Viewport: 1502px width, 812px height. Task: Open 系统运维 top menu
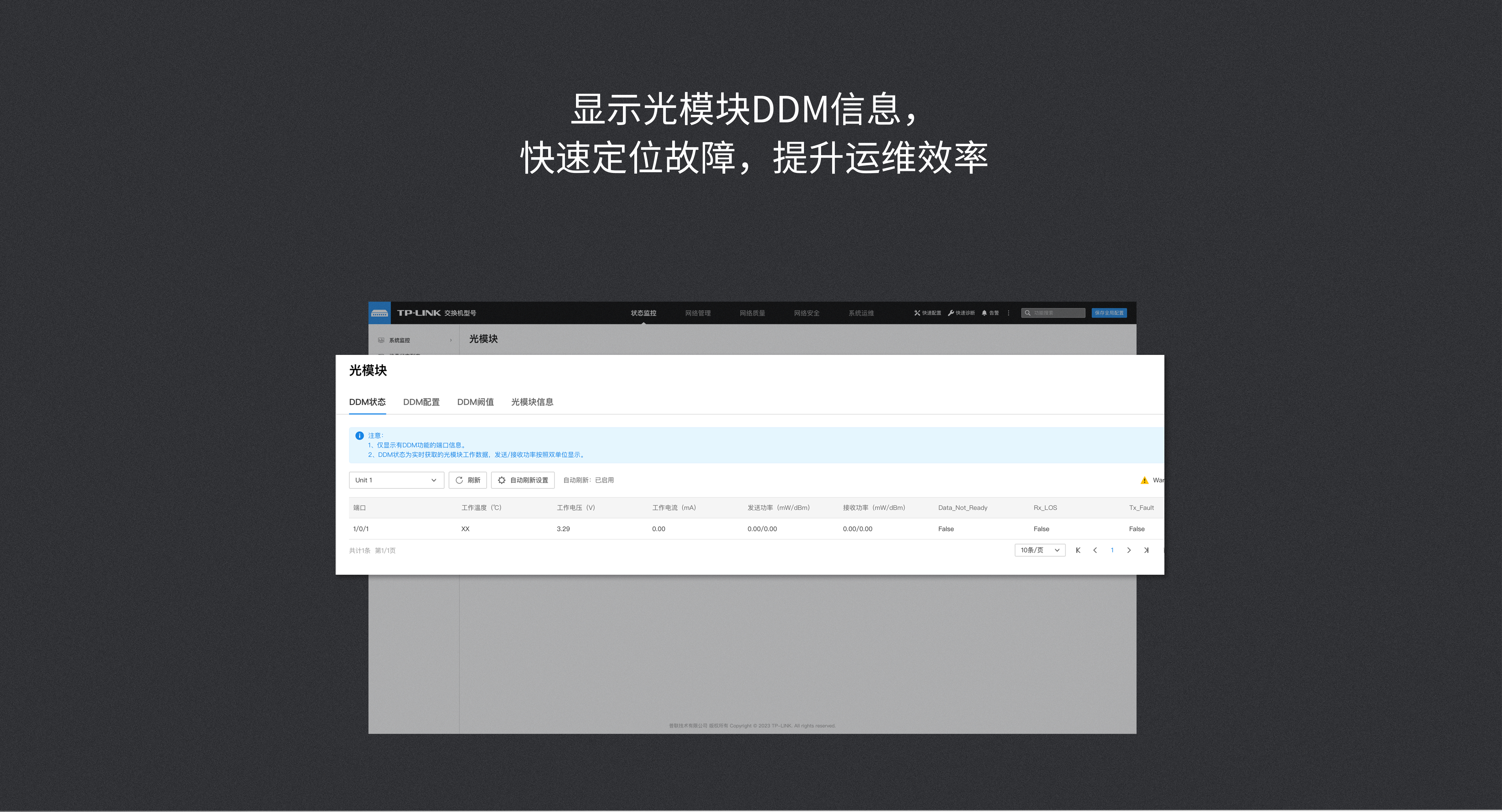point(861,313)
